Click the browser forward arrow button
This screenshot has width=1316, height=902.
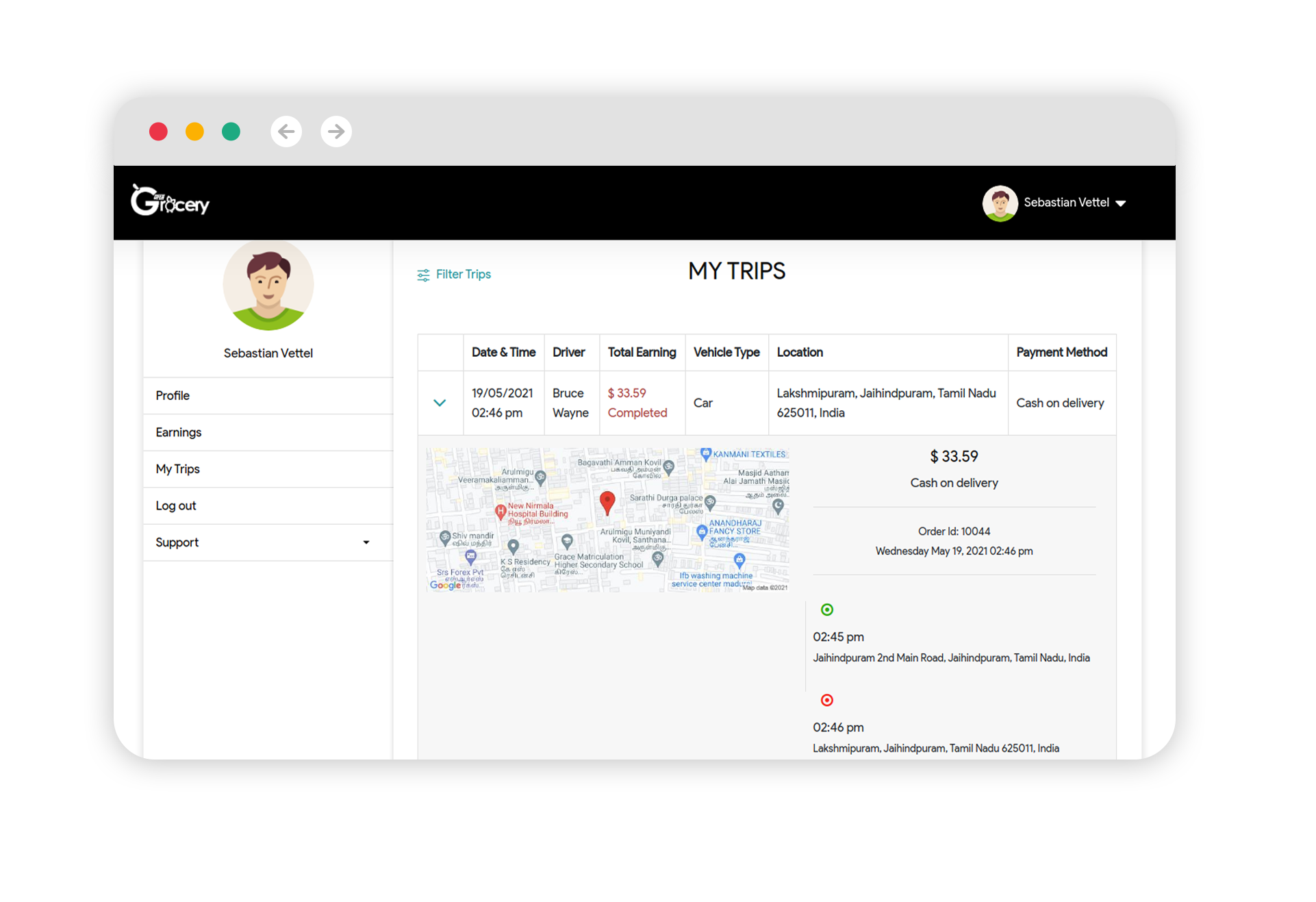click(336, 131)
